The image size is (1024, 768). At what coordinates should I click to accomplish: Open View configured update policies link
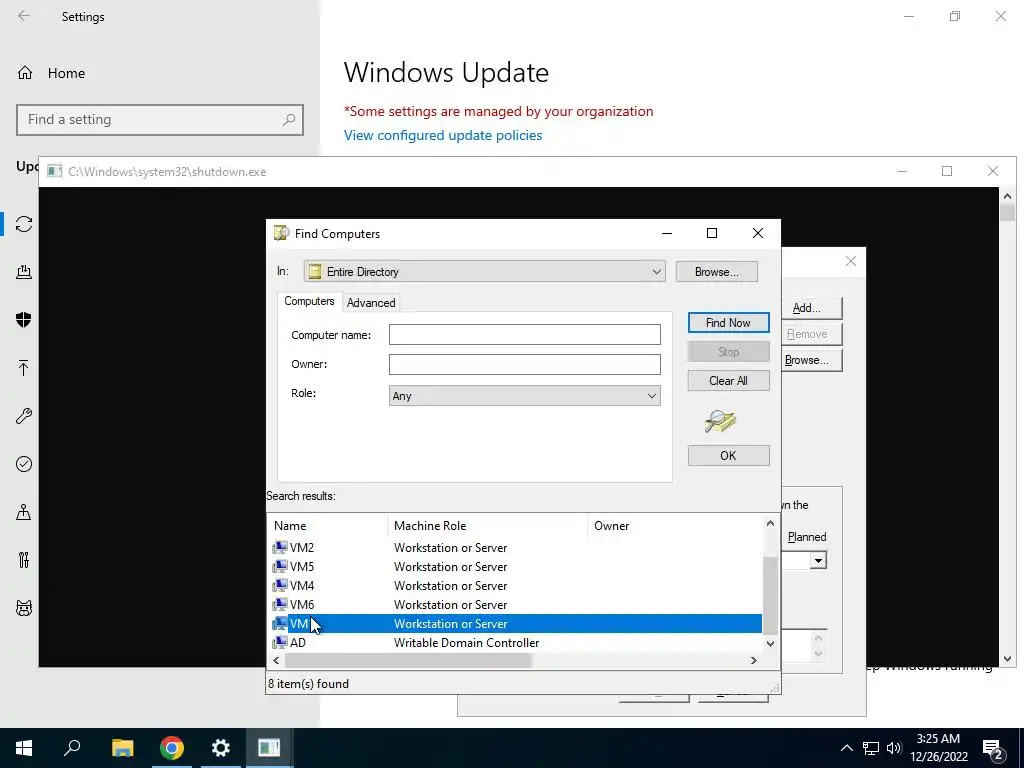coord(443,135)
